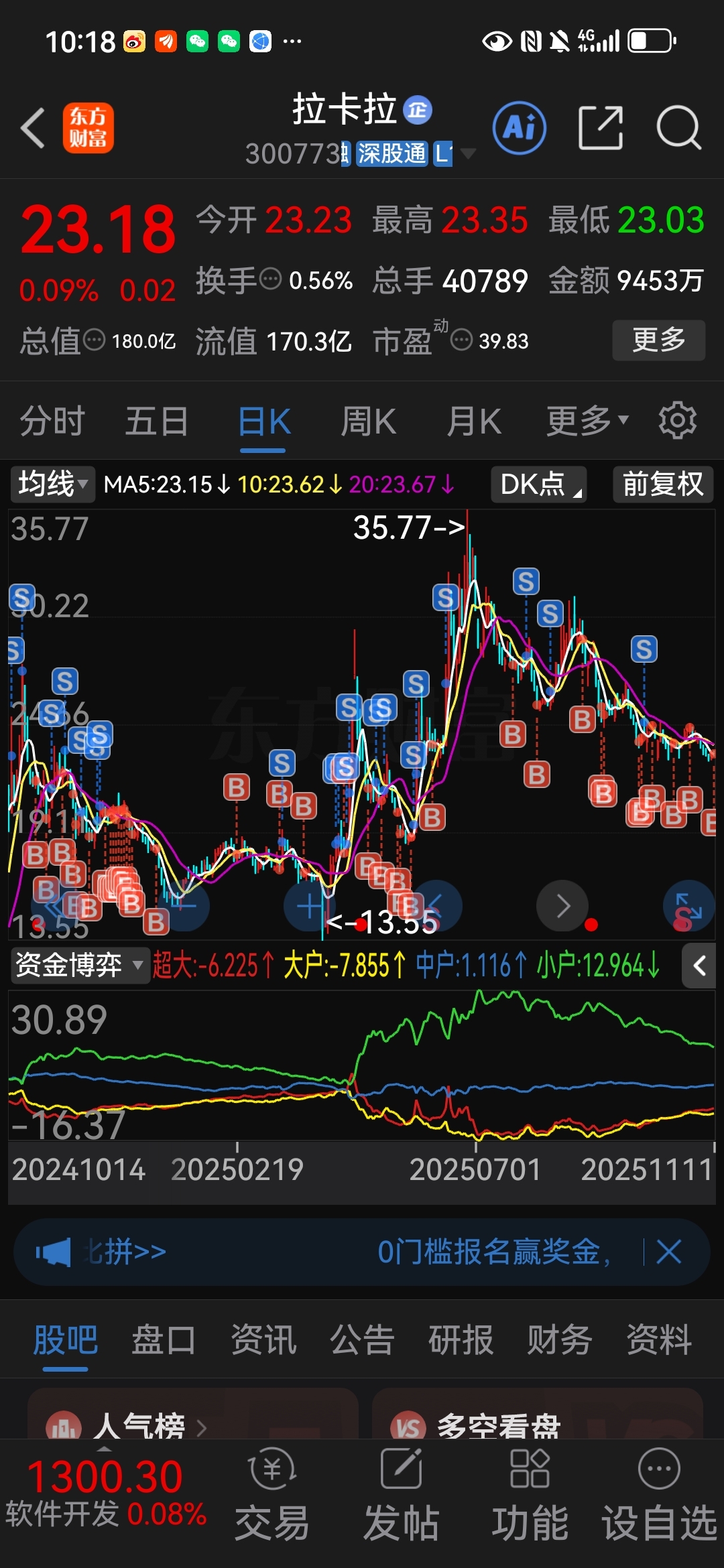Open 研报 tab

(461, 1341)
